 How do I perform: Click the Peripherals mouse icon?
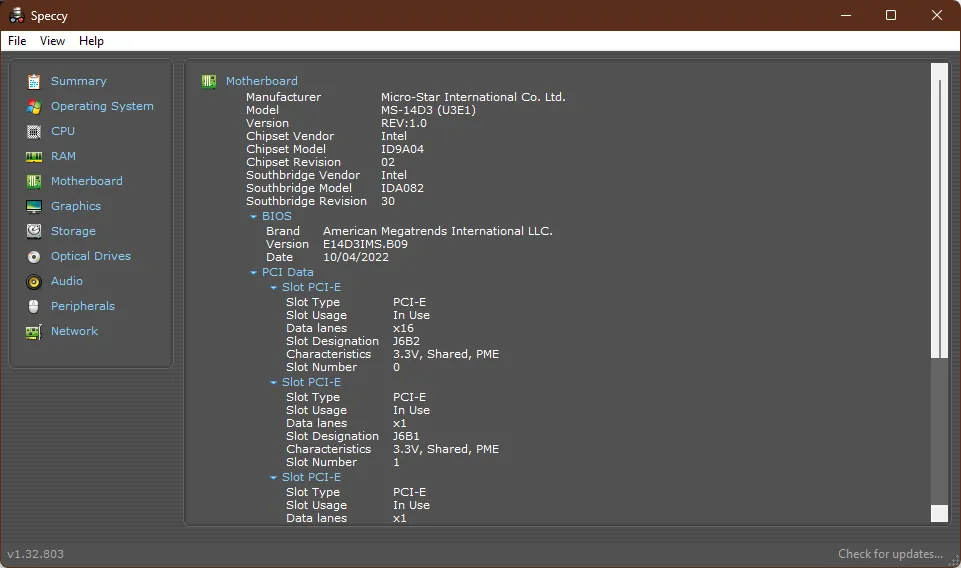pyautogui.click(x=34, y=306)
